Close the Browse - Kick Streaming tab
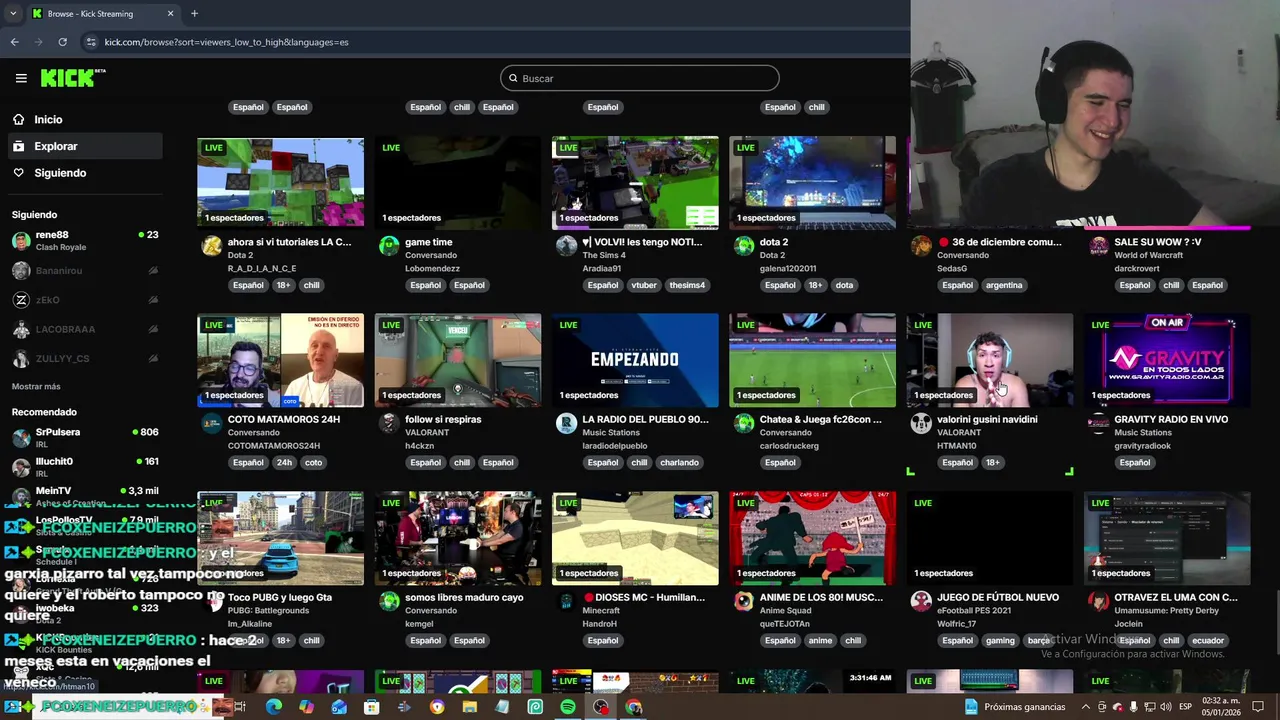Viewport: 1280px width, 720px height. tap(170, 13)
